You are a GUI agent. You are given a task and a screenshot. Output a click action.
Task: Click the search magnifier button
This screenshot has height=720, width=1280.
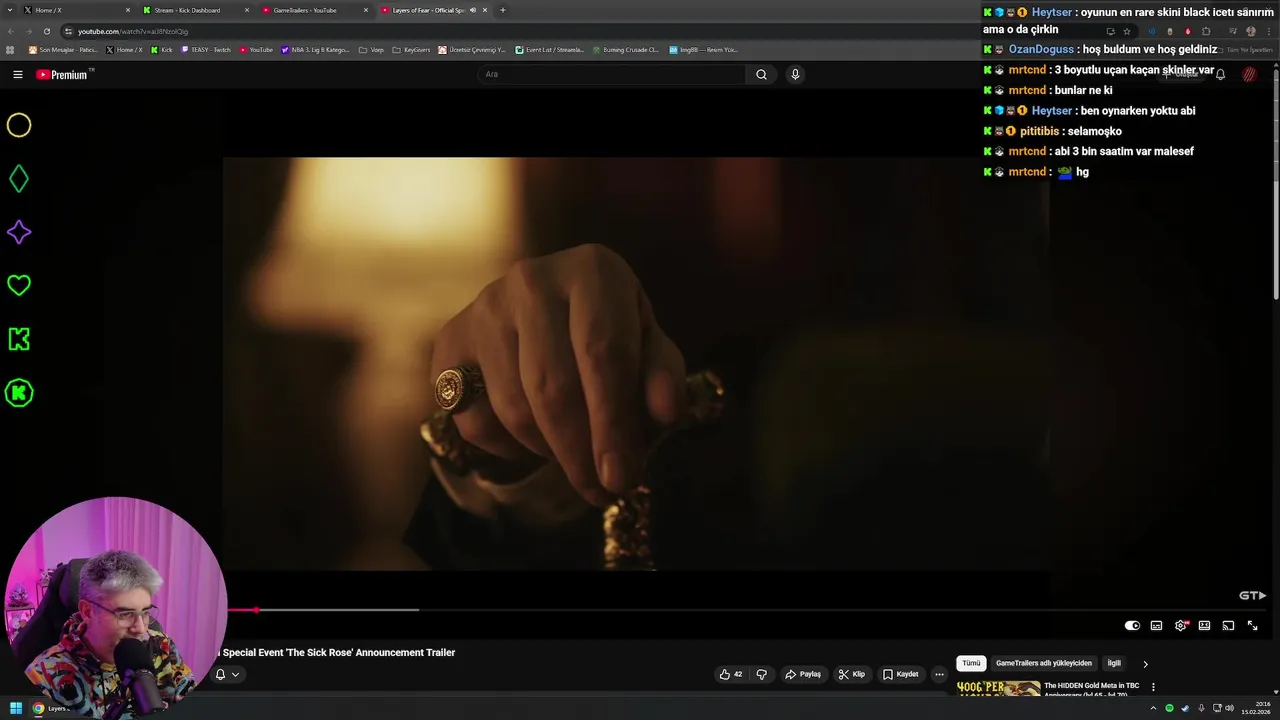click(761, 74)
